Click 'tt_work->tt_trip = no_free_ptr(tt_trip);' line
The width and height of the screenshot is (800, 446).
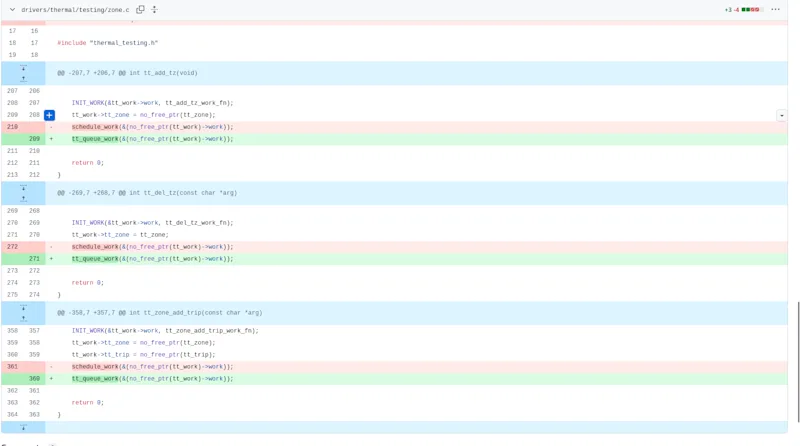pyautogui.click(x=143, y=355)
